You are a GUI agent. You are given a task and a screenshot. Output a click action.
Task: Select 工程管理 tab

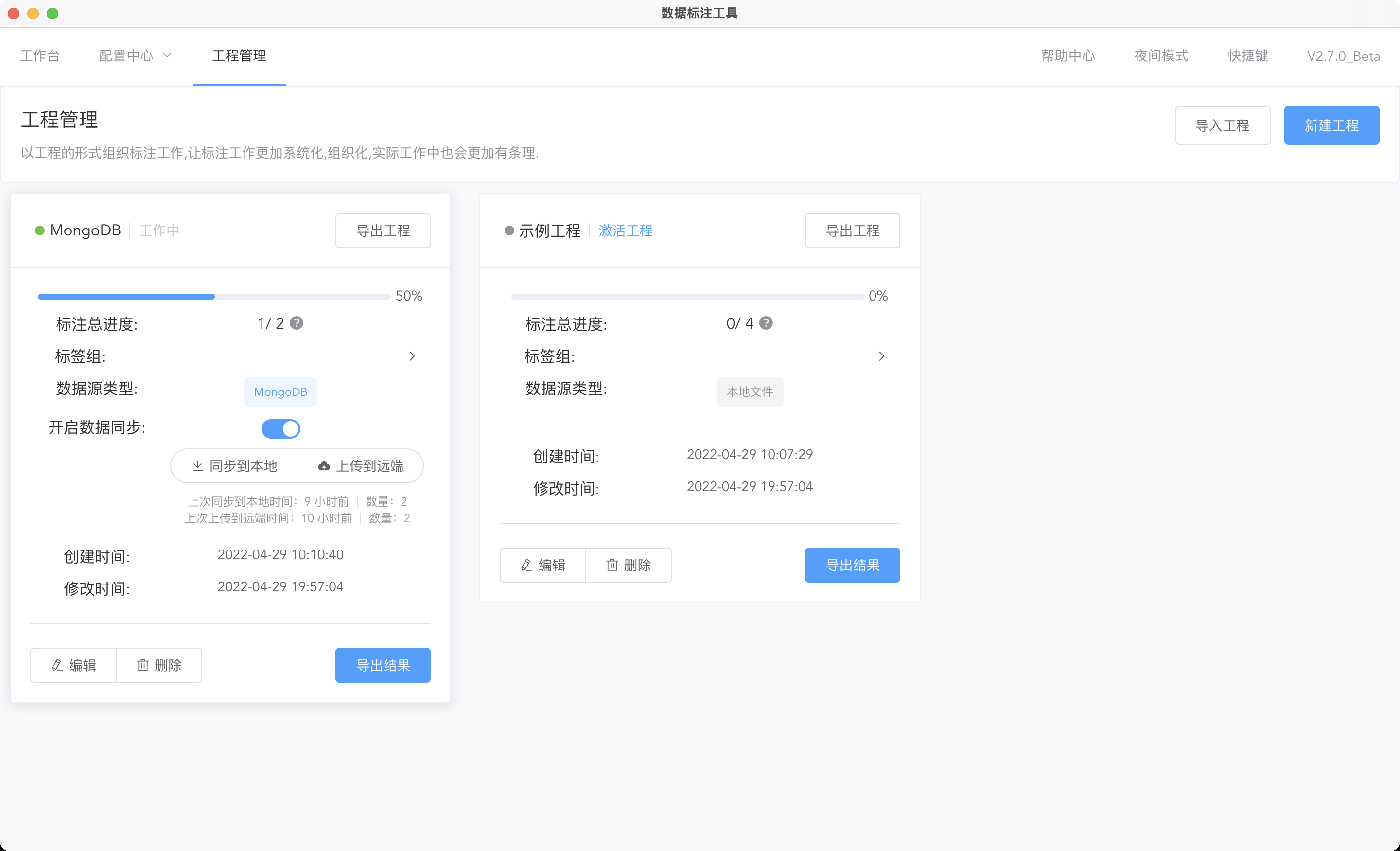point(239,56)
